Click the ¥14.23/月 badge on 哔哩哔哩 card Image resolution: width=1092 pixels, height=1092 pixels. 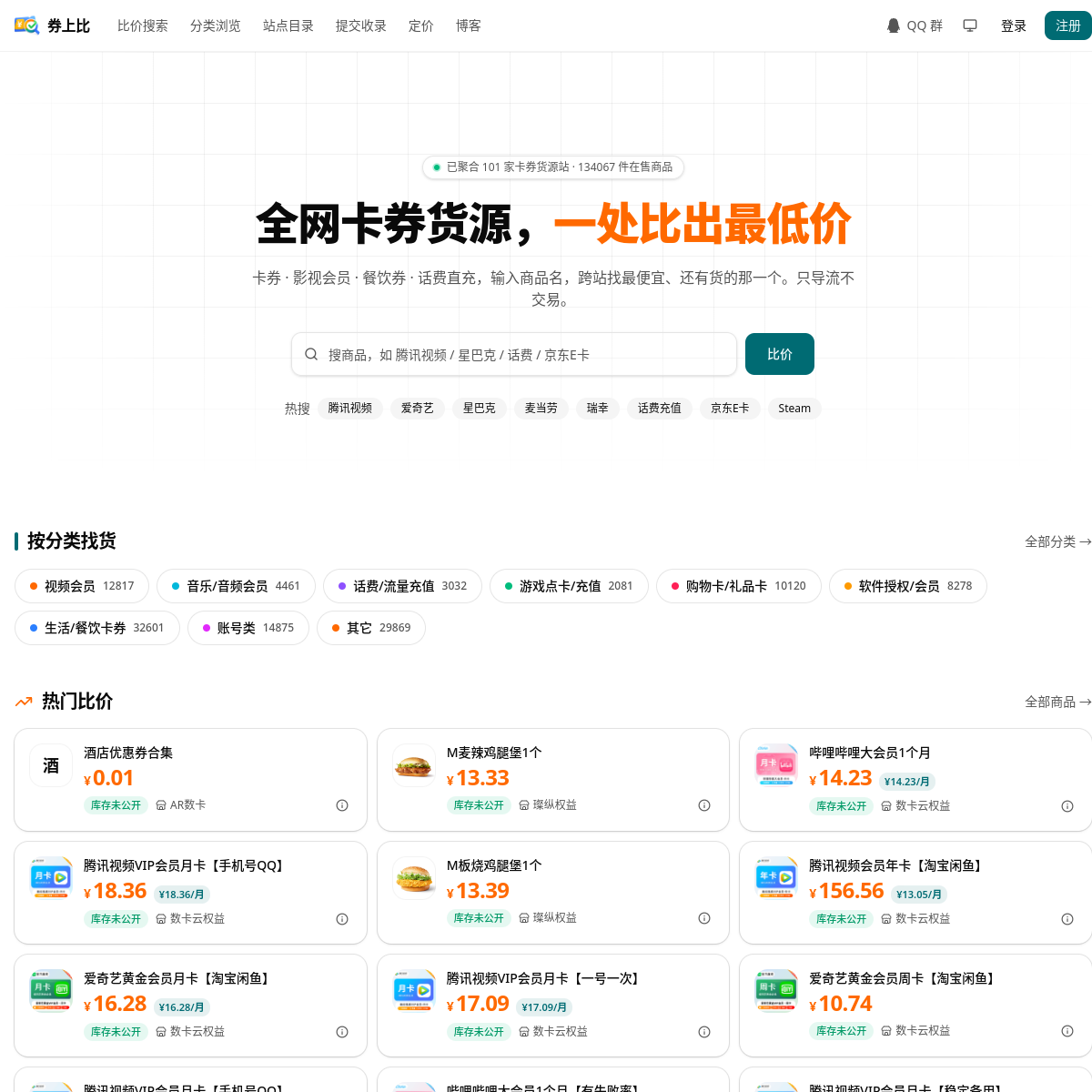click(x=907, y=782)
